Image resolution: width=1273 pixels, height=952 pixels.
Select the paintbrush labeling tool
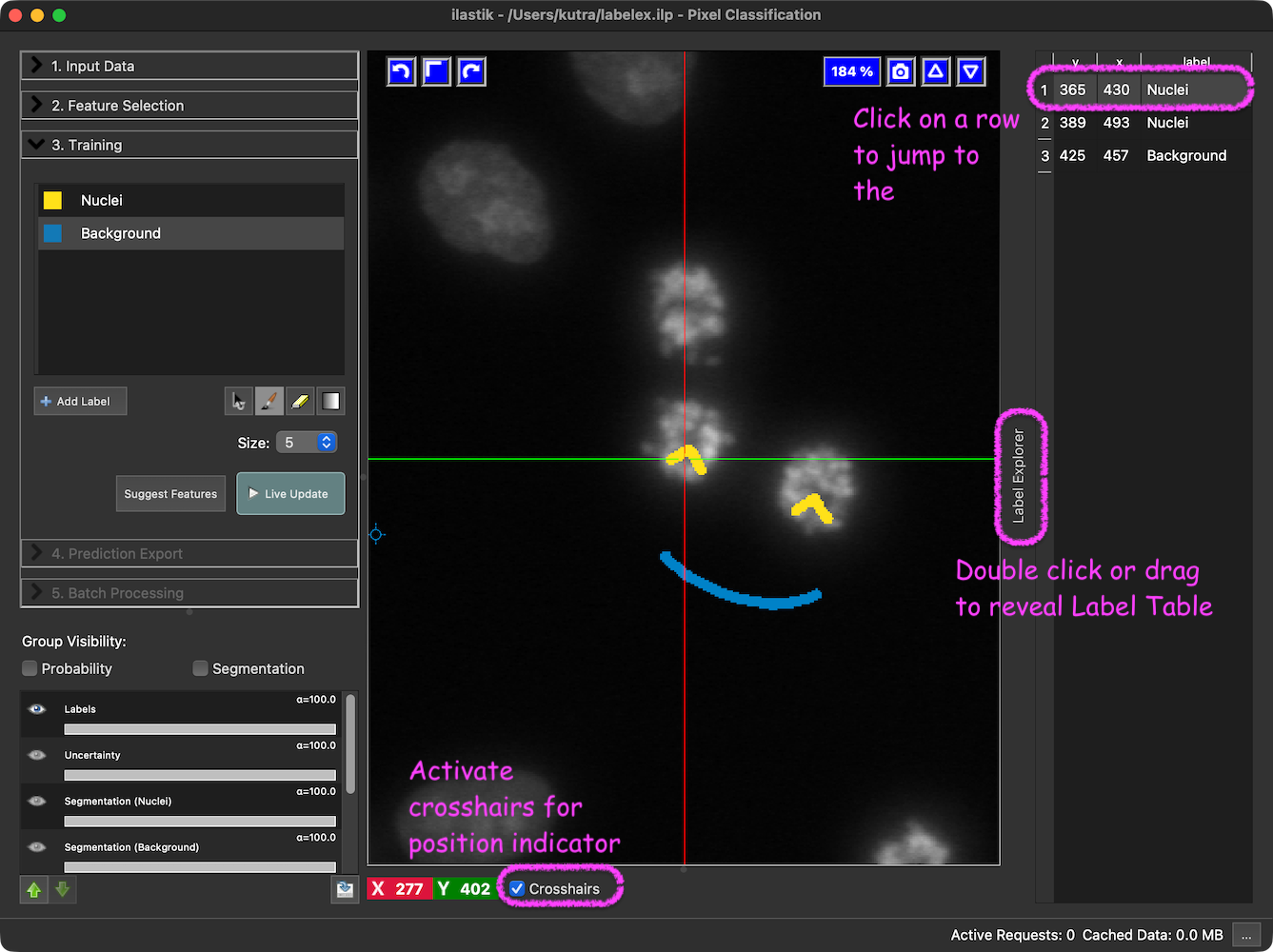point(269,402)
